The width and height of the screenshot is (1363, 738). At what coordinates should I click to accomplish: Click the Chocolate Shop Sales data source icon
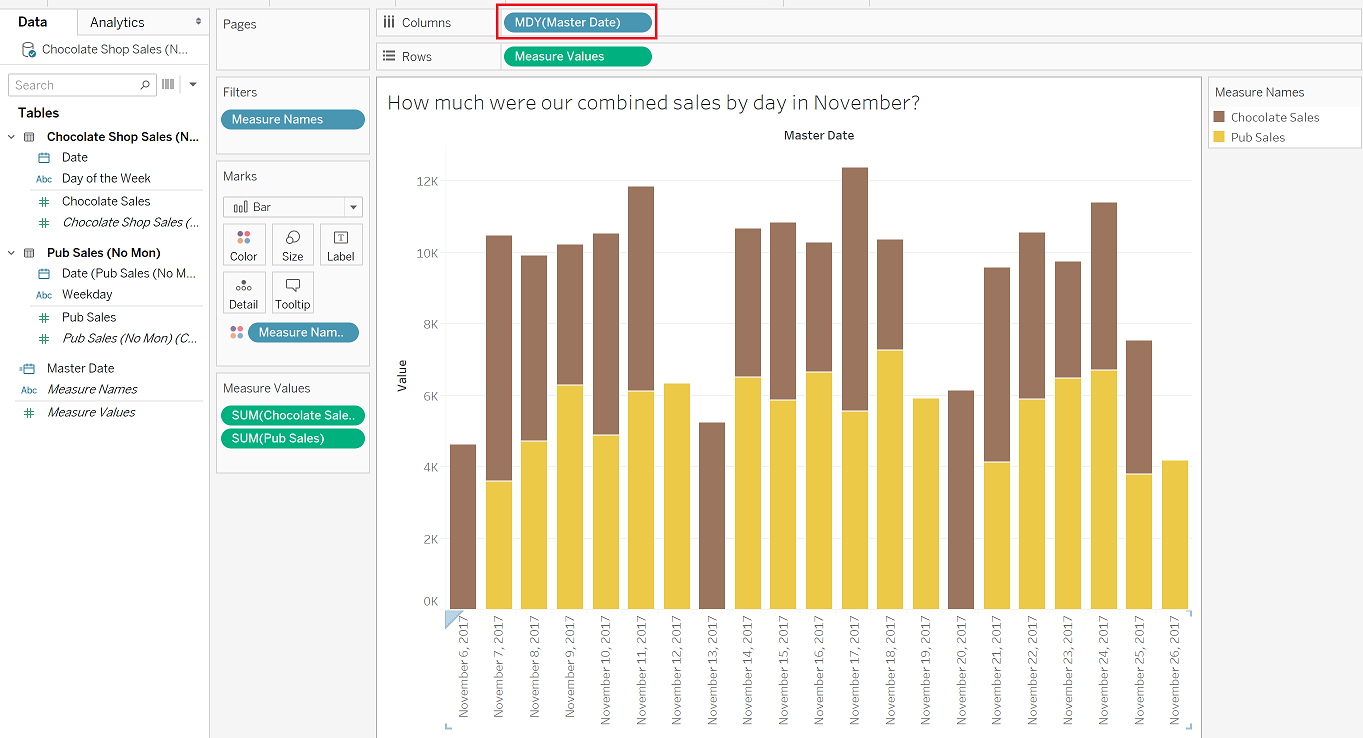[29, 49]
